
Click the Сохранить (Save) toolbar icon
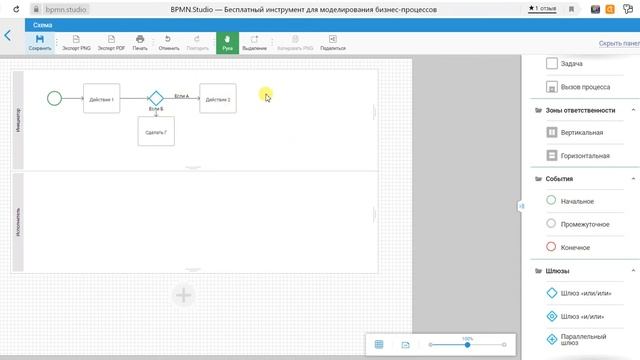(x=40, y=43)
